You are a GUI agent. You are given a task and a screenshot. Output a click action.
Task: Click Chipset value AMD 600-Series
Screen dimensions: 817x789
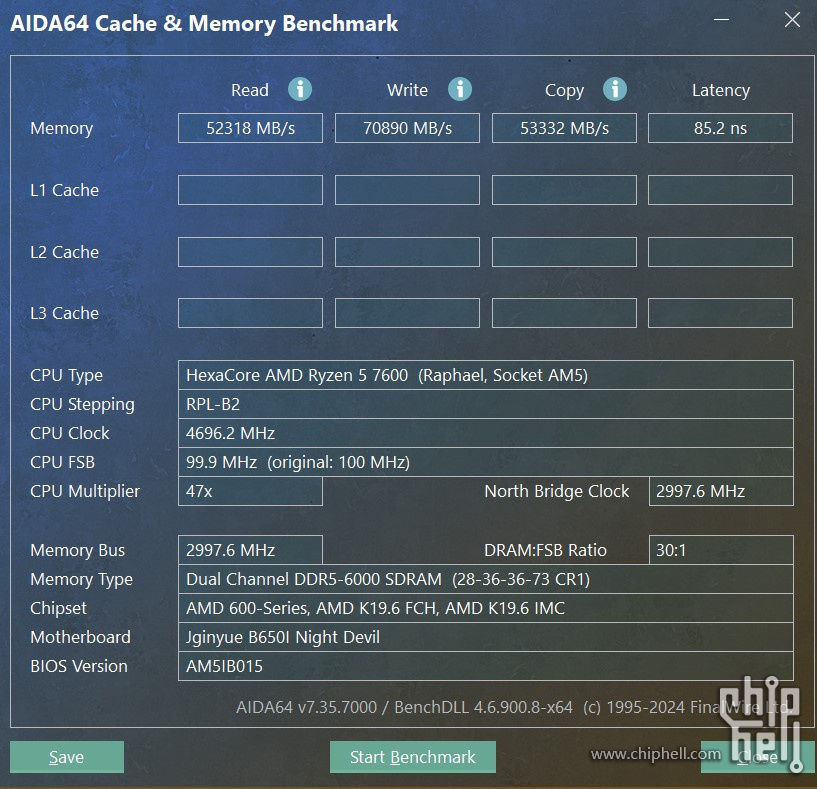point(486,608)
